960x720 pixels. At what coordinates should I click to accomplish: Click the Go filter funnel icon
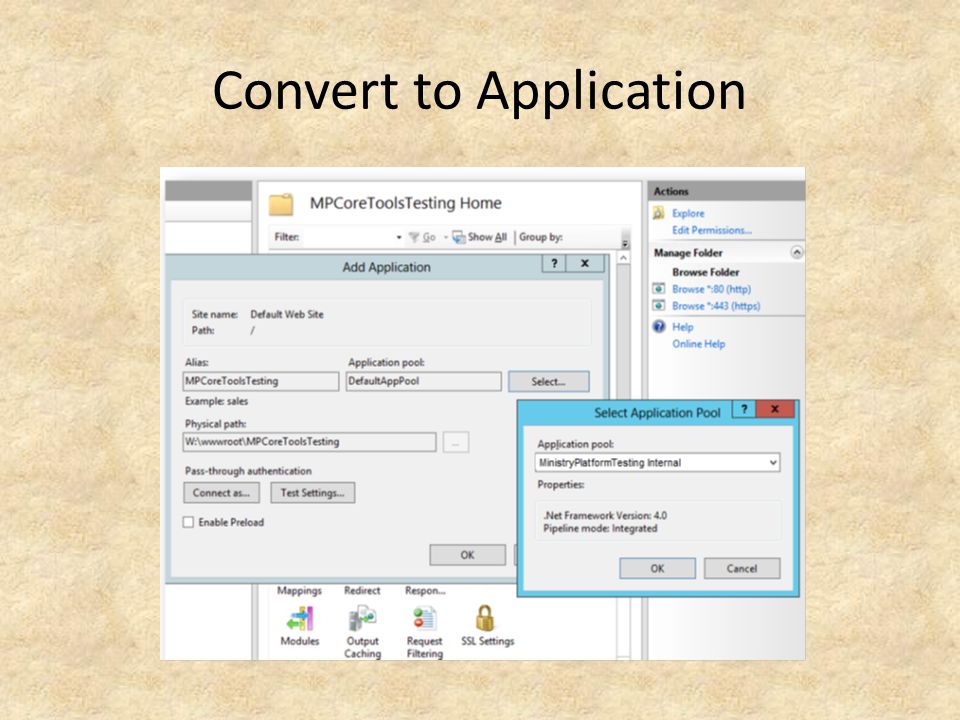click(x=414, y=237)
